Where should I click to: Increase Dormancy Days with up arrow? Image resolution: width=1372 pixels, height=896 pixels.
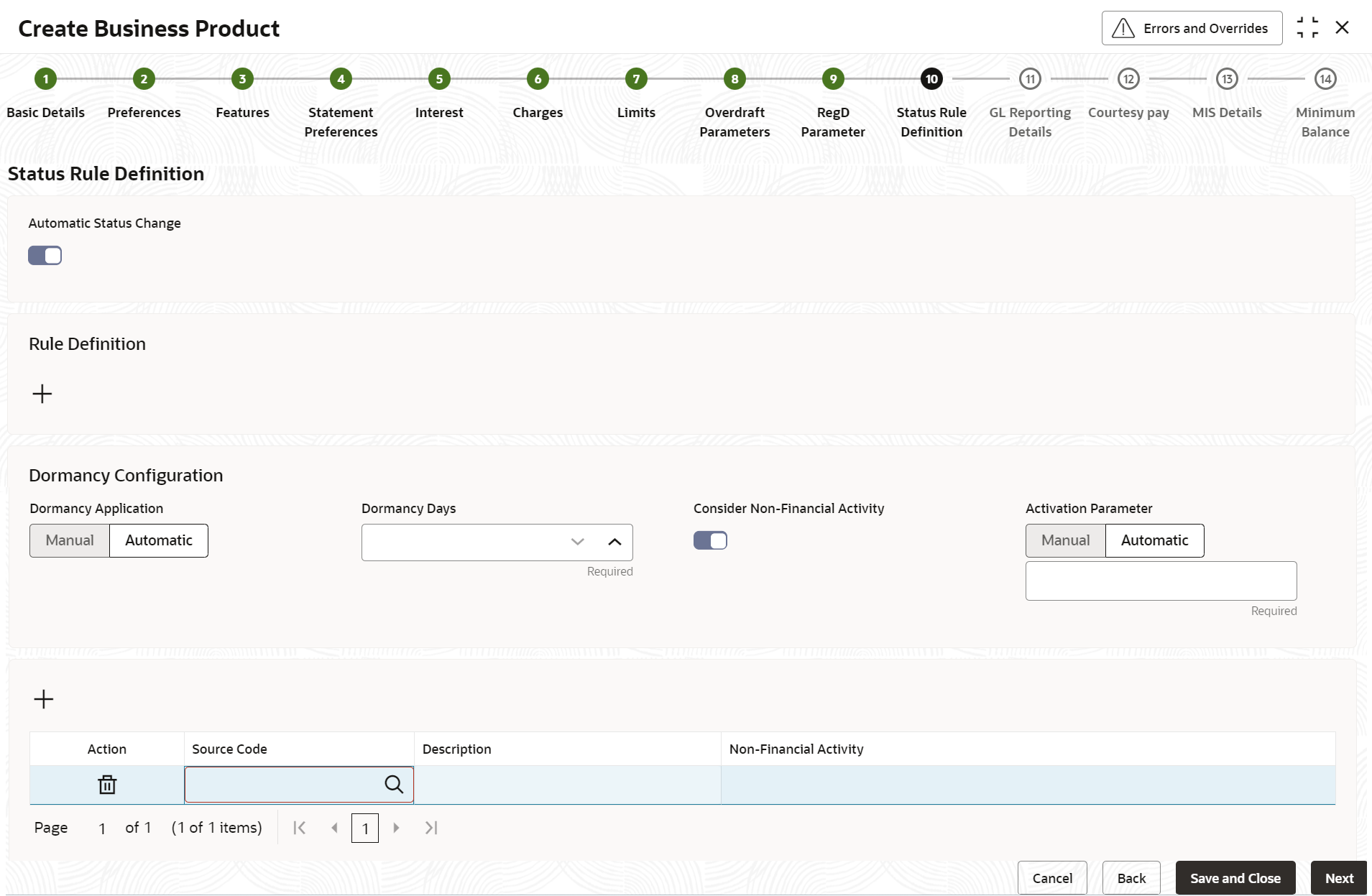[614, 542]
